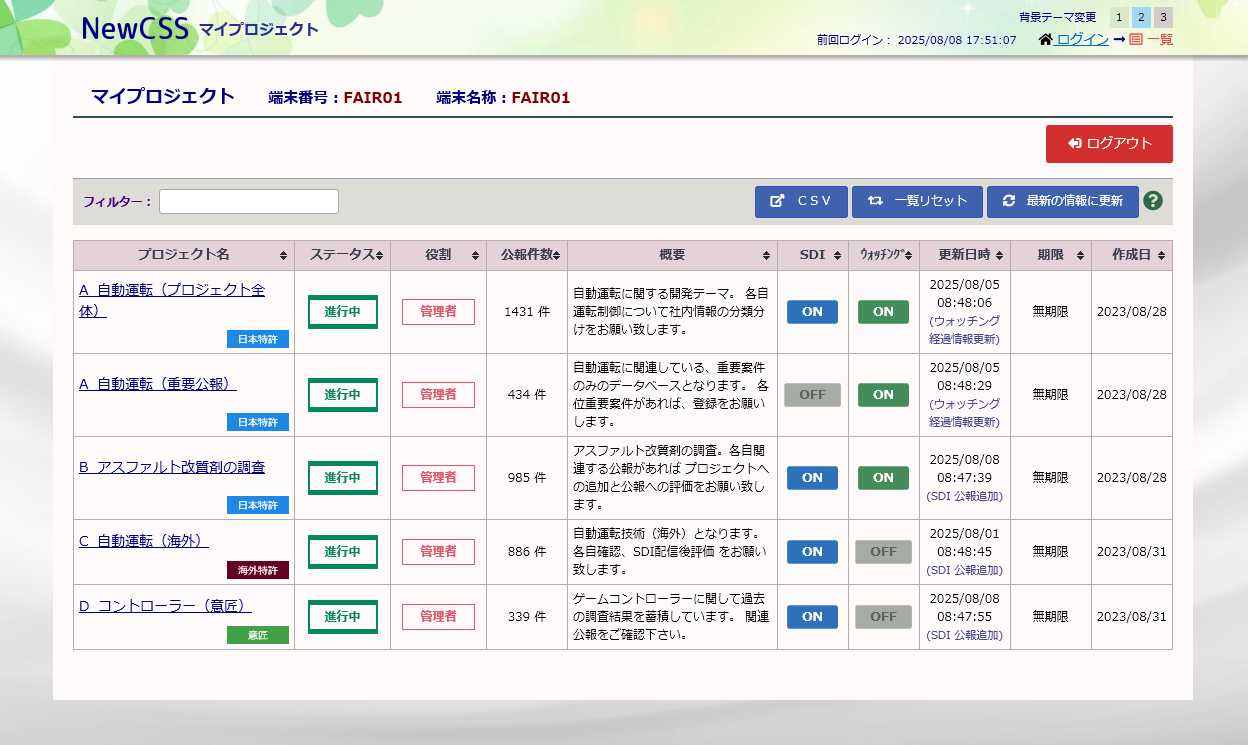Screen dimensions: 1248x745
Task: Click 管理者 role badge for C 自動運転（海外）
Action: 438,552
